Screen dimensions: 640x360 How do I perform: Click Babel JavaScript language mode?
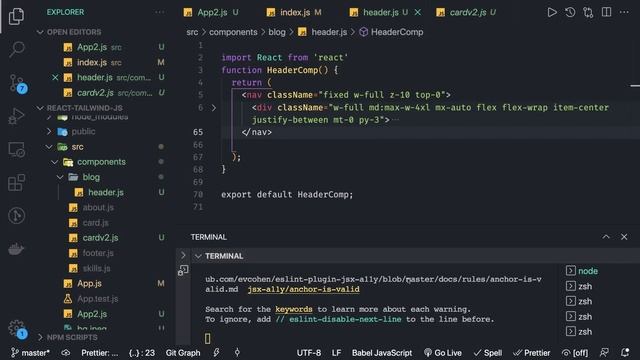click(382, 353)
